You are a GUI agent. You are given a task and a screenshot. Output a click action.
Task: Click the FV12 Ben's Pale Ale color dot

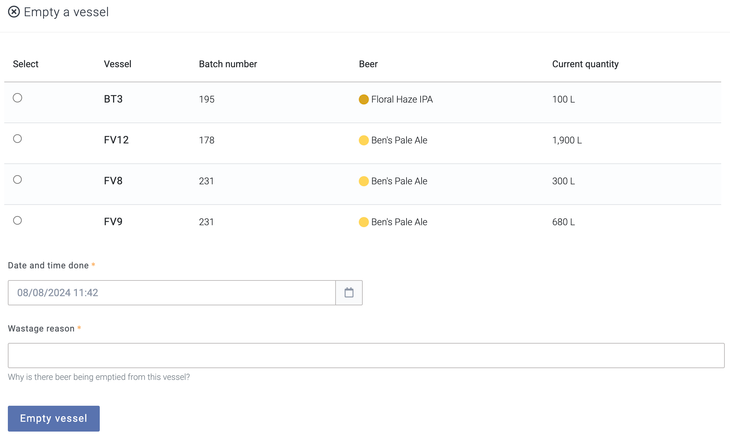(x=364, y=141)
